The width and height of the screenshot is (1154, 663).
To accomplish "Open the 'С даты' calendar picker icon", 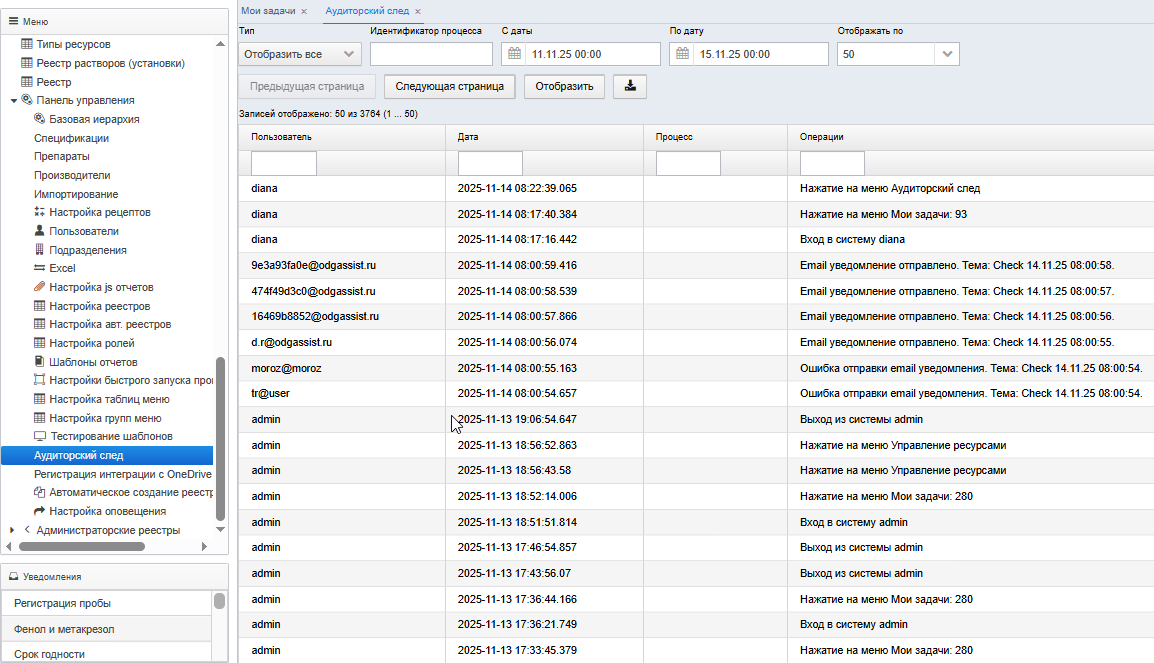I will tap(514, 54).
